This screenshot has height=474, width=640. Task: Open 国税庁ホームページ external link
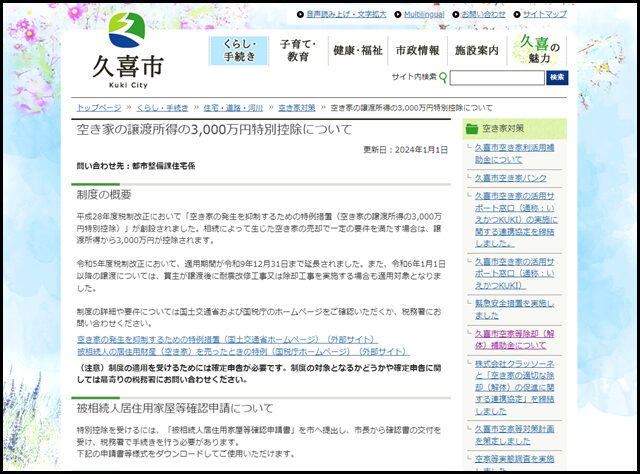pyautogui.click(x=243, y=352)
